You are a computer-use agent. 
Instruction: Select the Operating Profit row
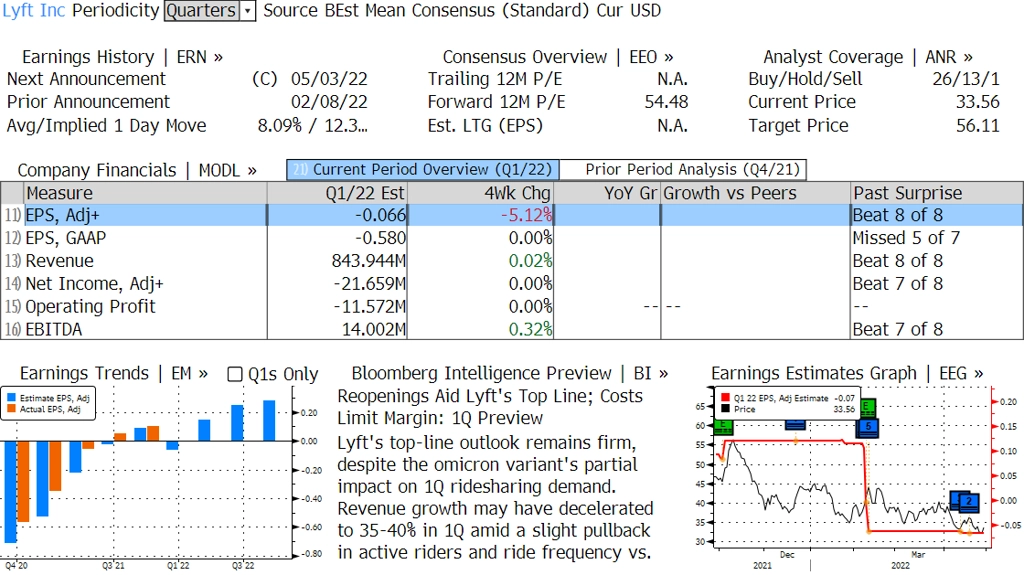point(512,306)
